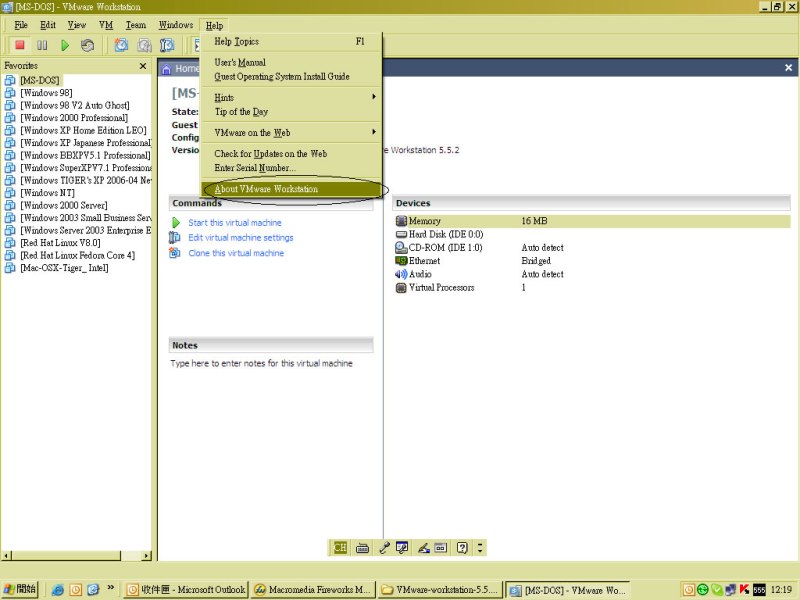Select [Windows 2000 Professional] in Favorites
The image size is (800, 600).
(x=74, y=118)
